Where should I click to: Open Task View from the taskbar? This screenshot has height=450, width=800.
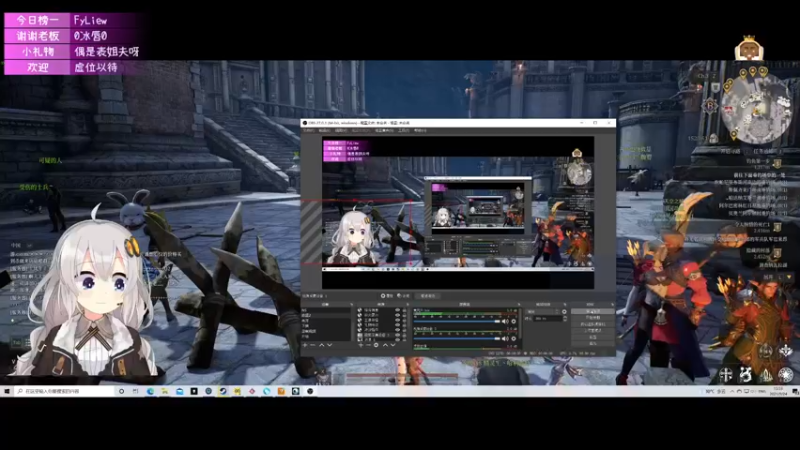tap(135, 391)
